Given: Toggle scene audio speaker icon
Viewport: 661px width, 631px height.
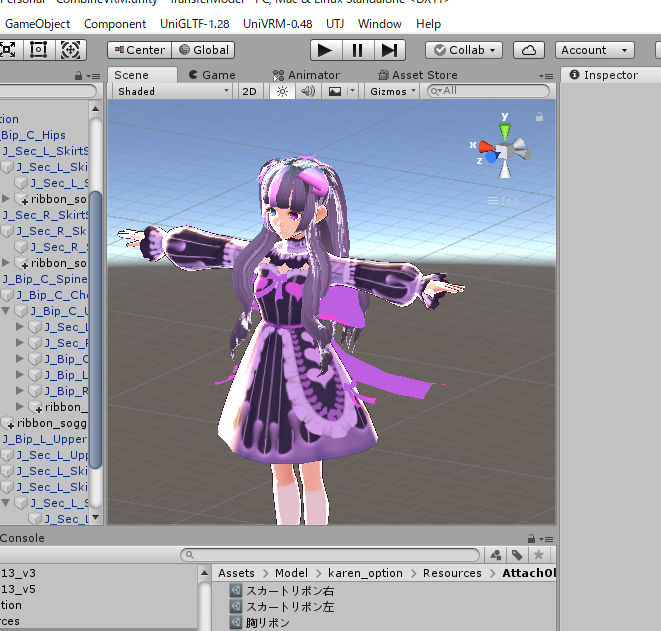Looking at the screenshot, I should point(308,91).
